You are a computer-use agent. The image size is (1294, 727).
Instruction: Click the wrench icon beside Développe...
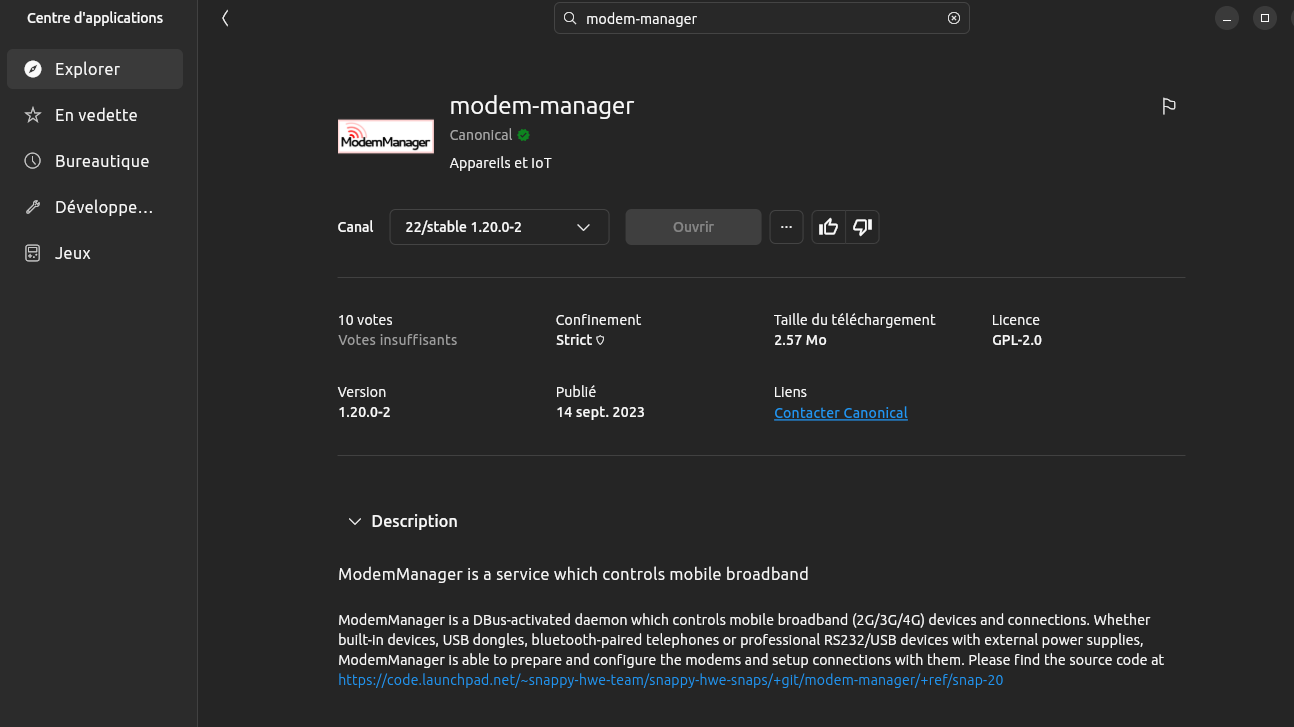33,207
